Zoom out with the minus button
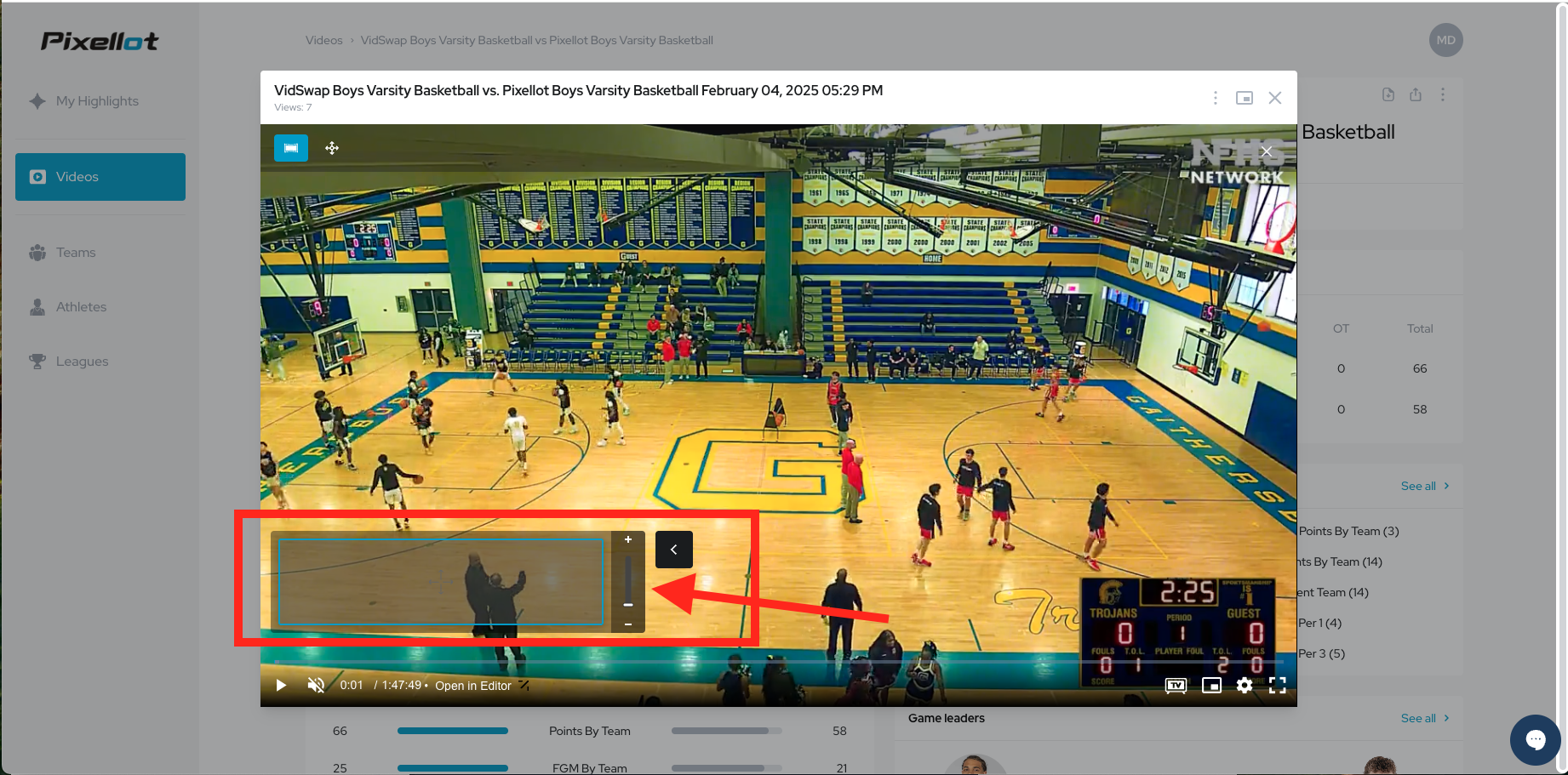 coord(628,624)
